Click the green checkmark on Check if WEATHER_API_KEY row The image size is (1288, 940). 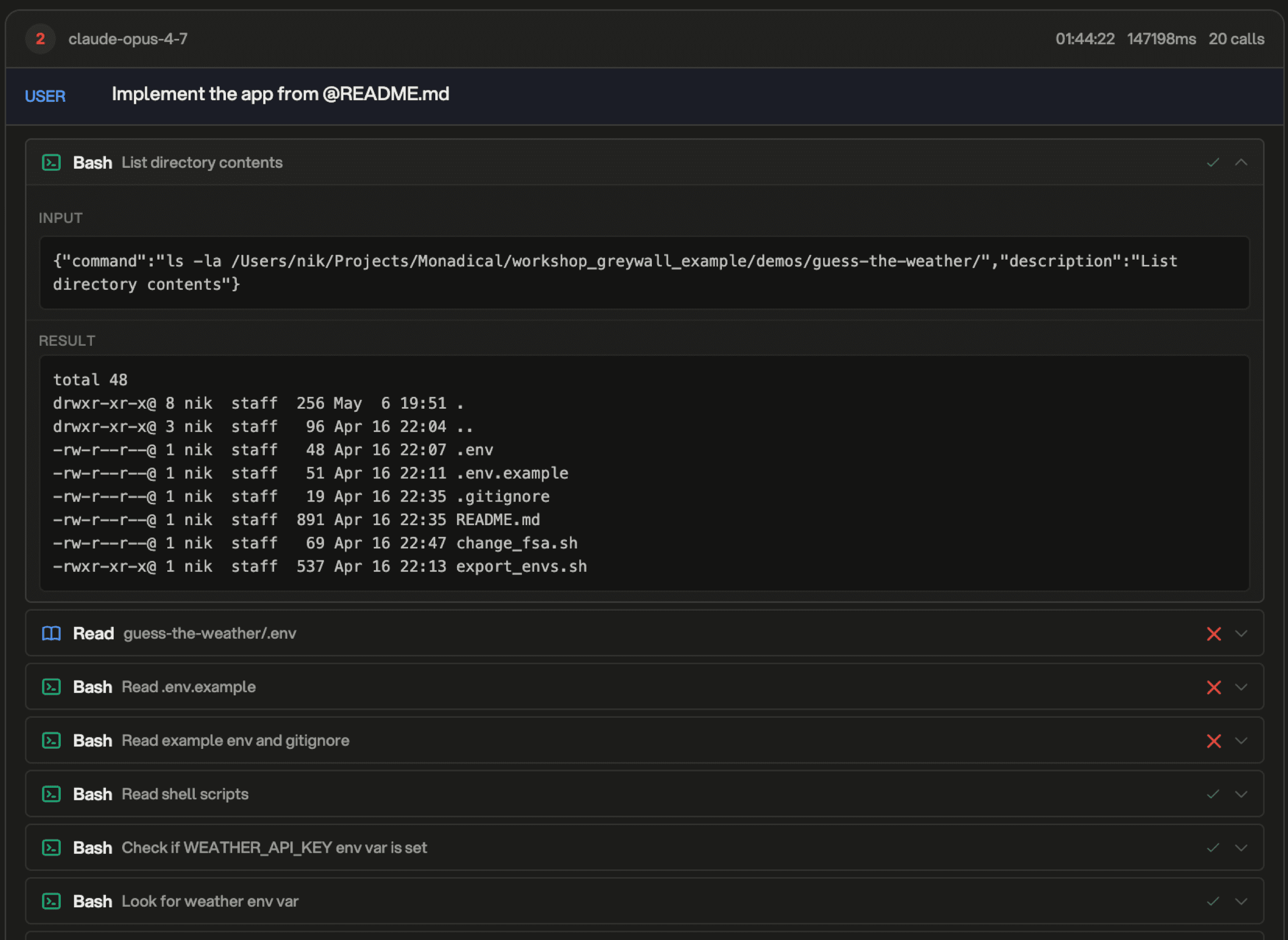pyautogui.click(x=1213, y=848)
